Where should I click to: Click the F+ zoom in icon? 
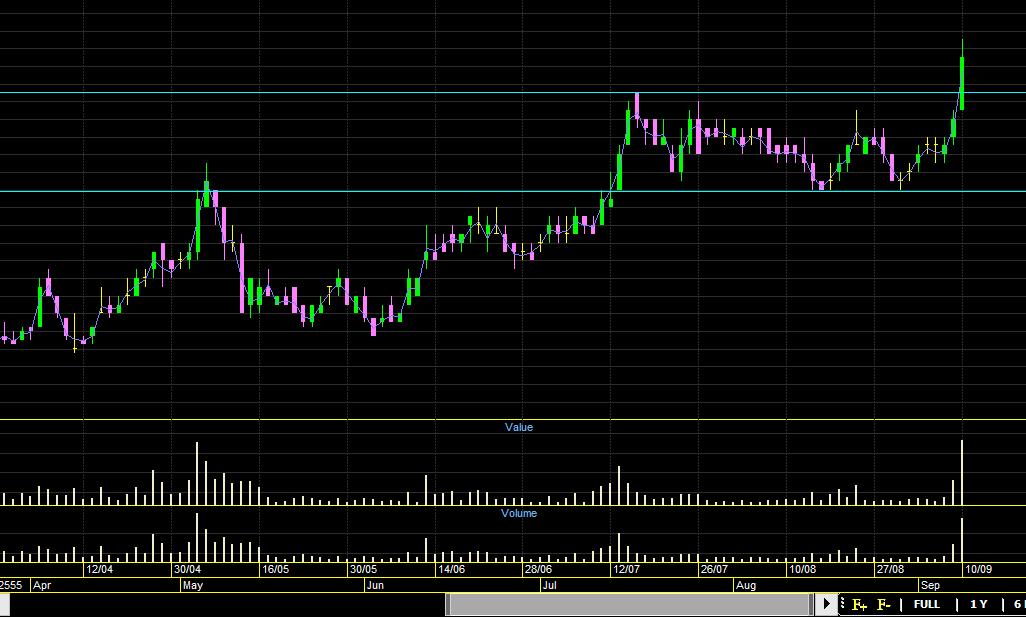pos(859,605)
